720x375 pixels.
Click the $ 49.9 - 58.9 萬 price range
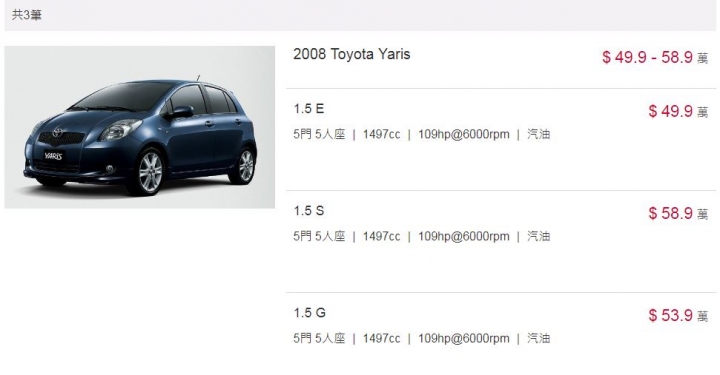coord(655,57)
